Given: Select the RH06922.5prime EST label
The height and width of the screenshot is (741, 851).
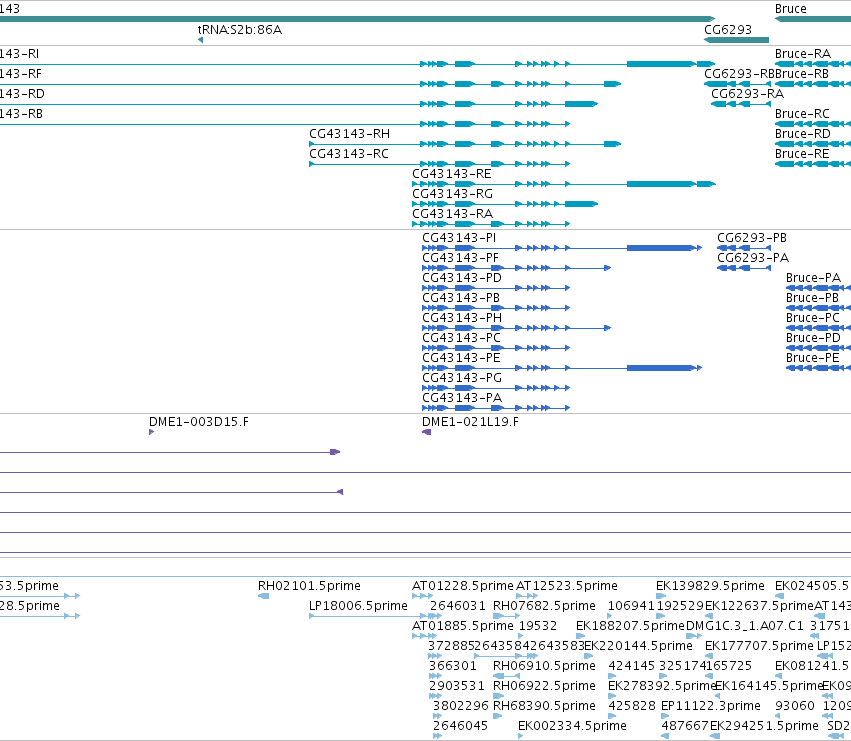Looking at the screenshot, I should (x=544, y=686).
